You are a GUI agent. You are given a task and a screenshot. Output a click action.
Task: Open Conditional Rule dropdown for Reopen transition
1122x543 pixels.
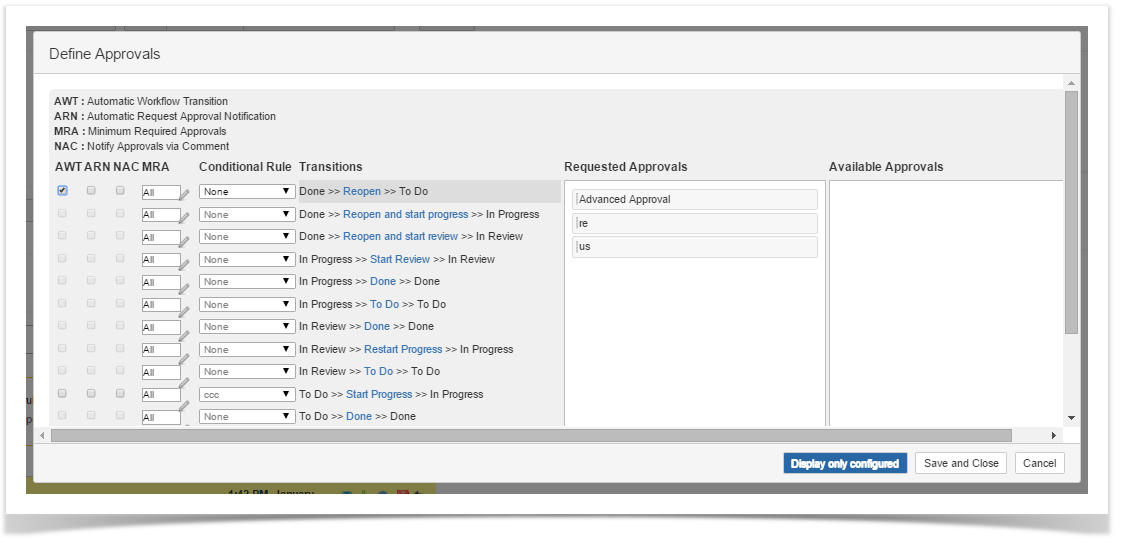coord(246,191)
